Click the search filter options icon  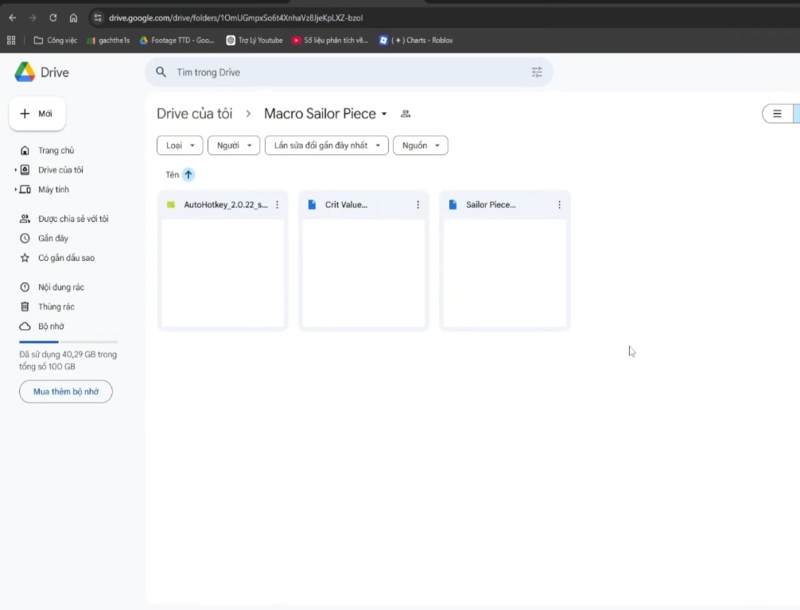[x=537, y=72]
